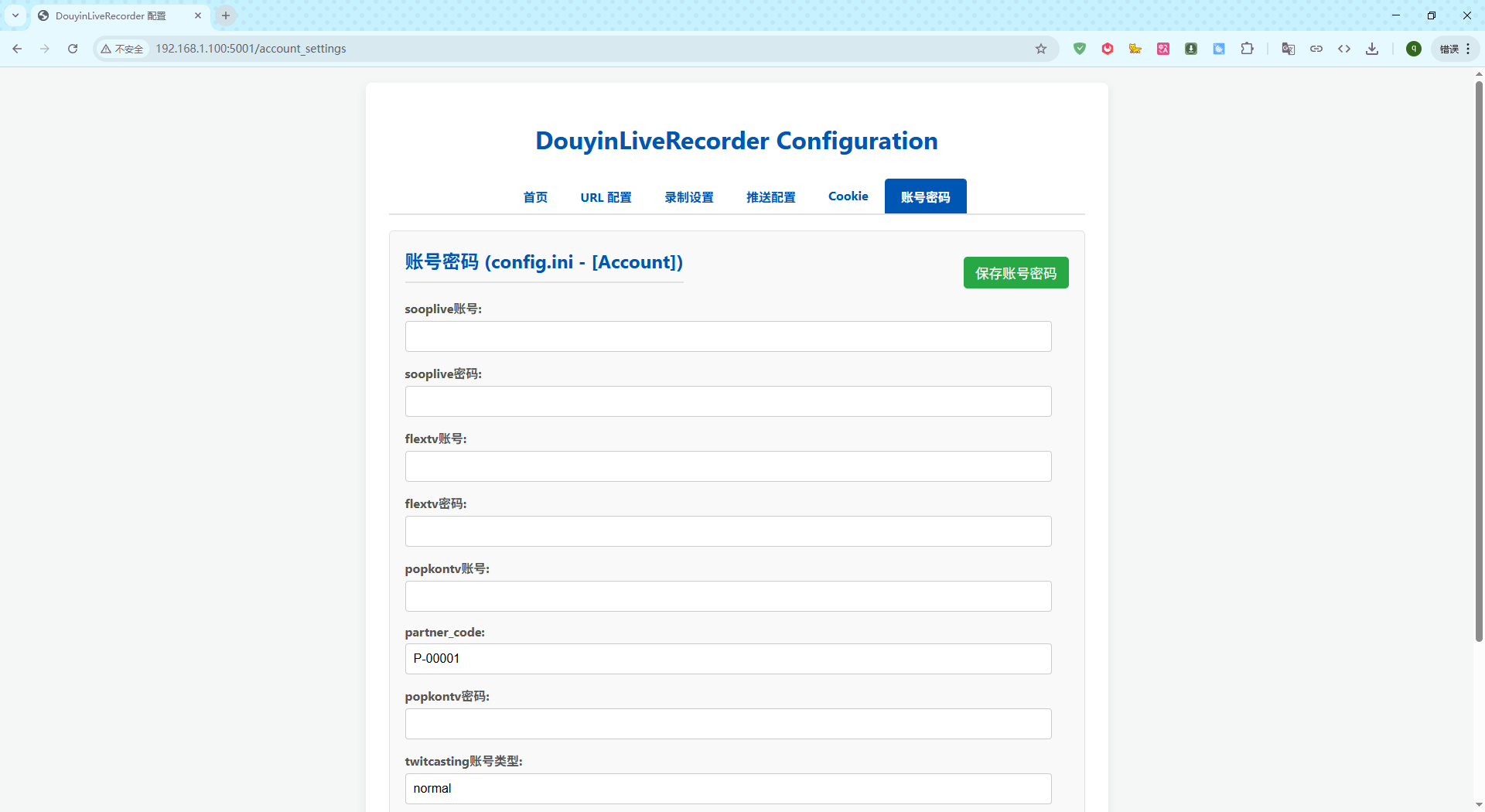Open the URL 配置 tab
1485x812 pixels.
coord(606,197)
